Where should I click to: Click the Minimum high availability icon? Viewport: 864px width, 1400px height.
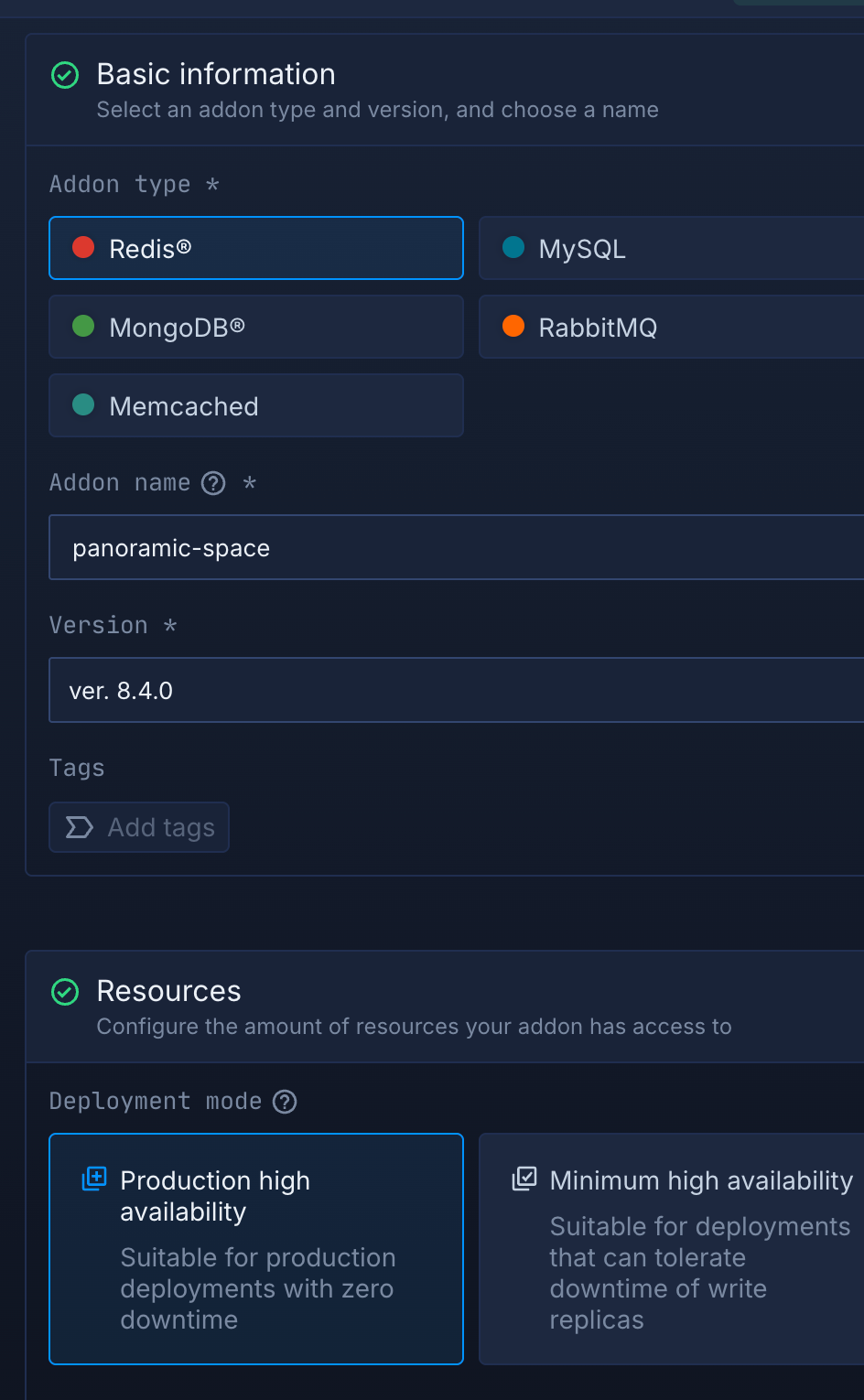(x=524, y=1179)
